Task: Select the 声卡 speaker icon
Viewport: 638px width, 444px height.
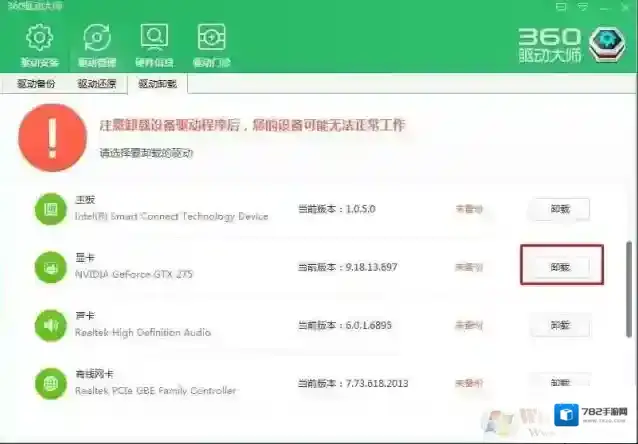Action: point(49,325)
